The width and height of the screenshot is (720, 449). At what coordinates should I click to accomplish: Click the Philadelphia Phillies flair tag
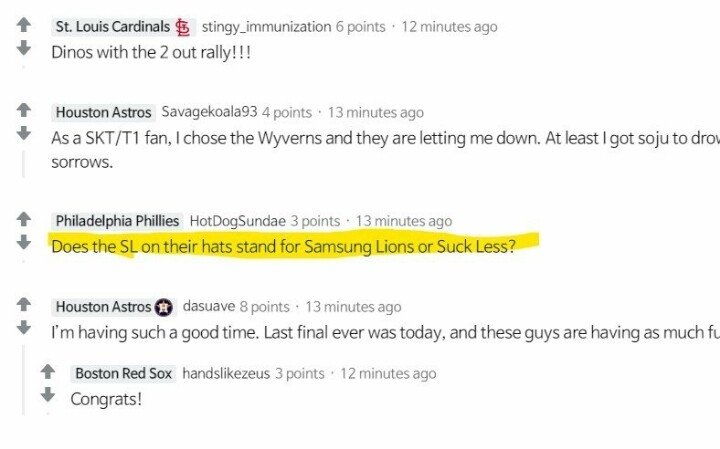point(117,221)
